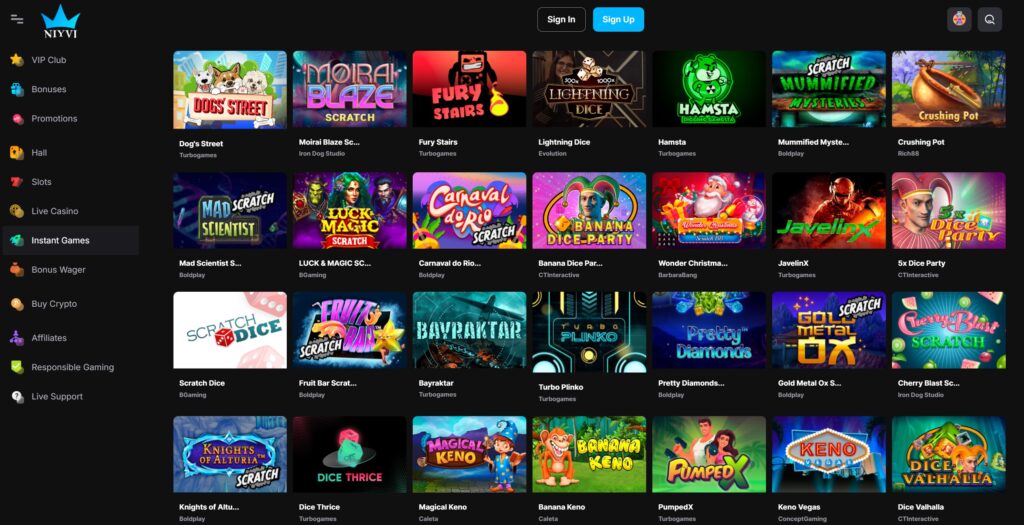Click the Bonuses gift icon
Viewport: 1024px width, 525px height.
click(x=17, y=89)
